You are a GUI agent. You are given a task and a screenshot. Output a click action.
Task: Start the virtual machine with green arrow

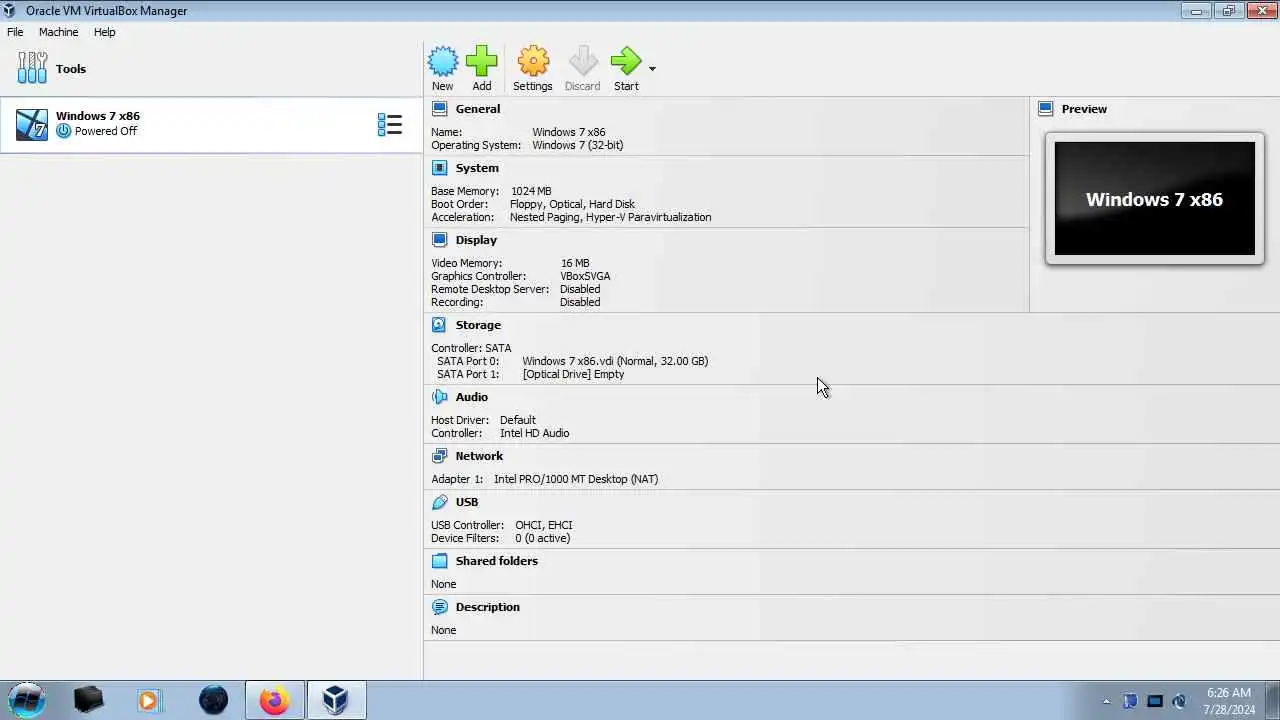pos(626,62)
